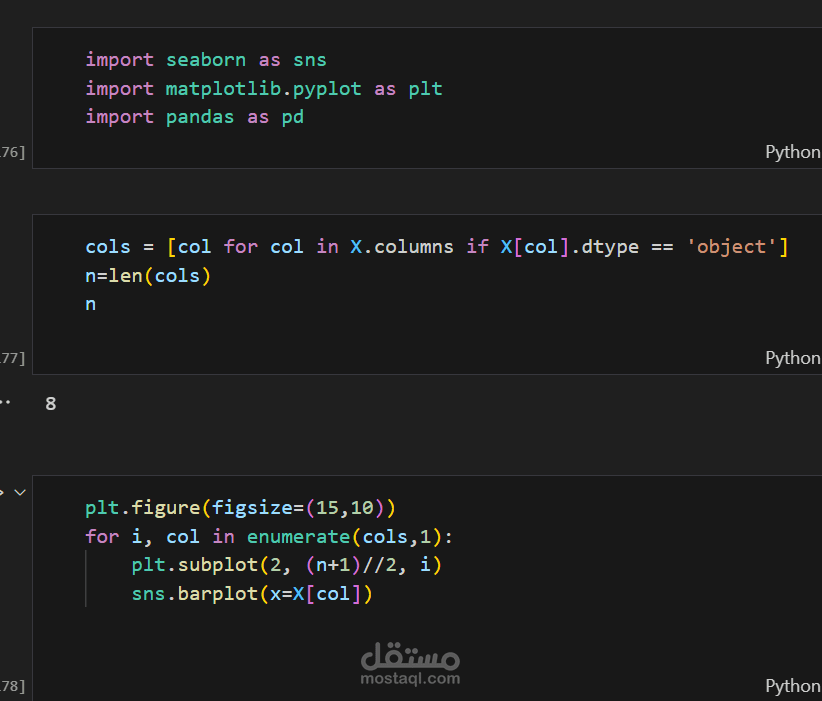Viewport: 822px width, 701px height.
Task: Place cursor on import seaborn as sns line
Action: 206,60
